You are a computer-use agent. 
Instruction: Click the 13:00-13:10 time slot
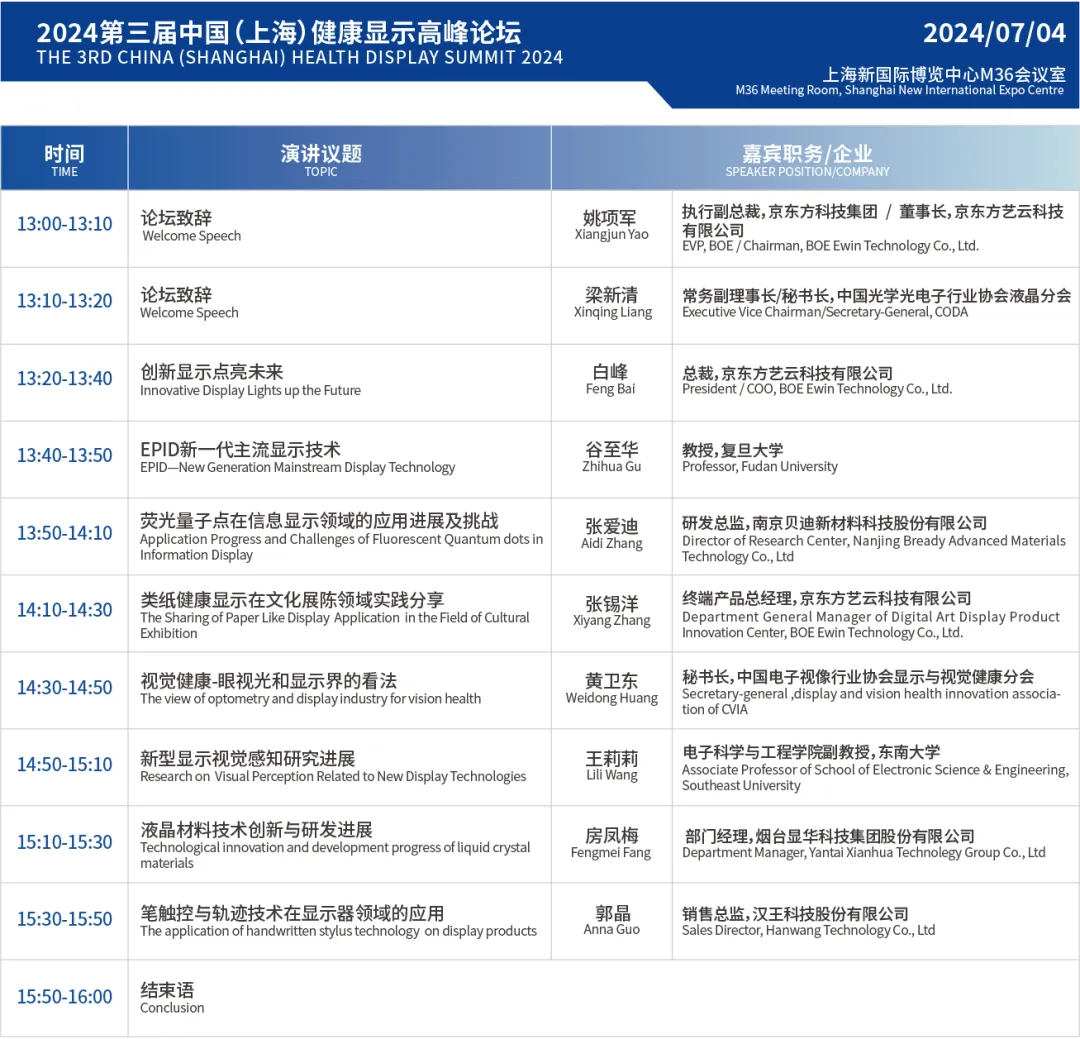click(x=64, y=224)
